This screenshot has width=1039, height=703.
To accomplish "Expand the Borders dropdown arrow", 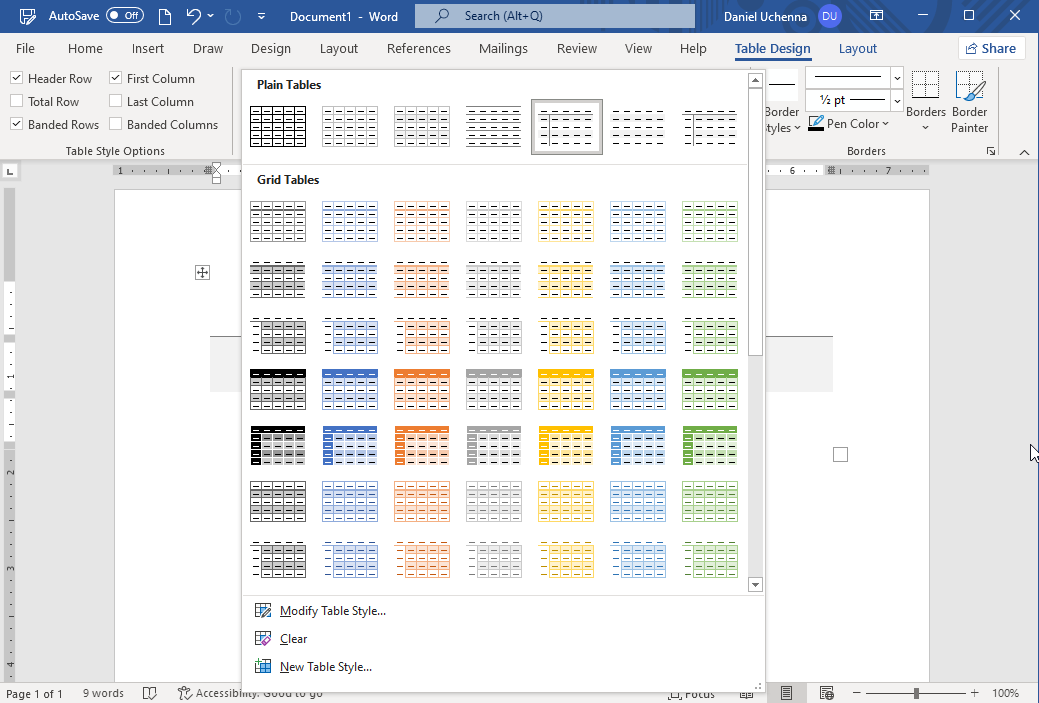I will coord(925,128).
